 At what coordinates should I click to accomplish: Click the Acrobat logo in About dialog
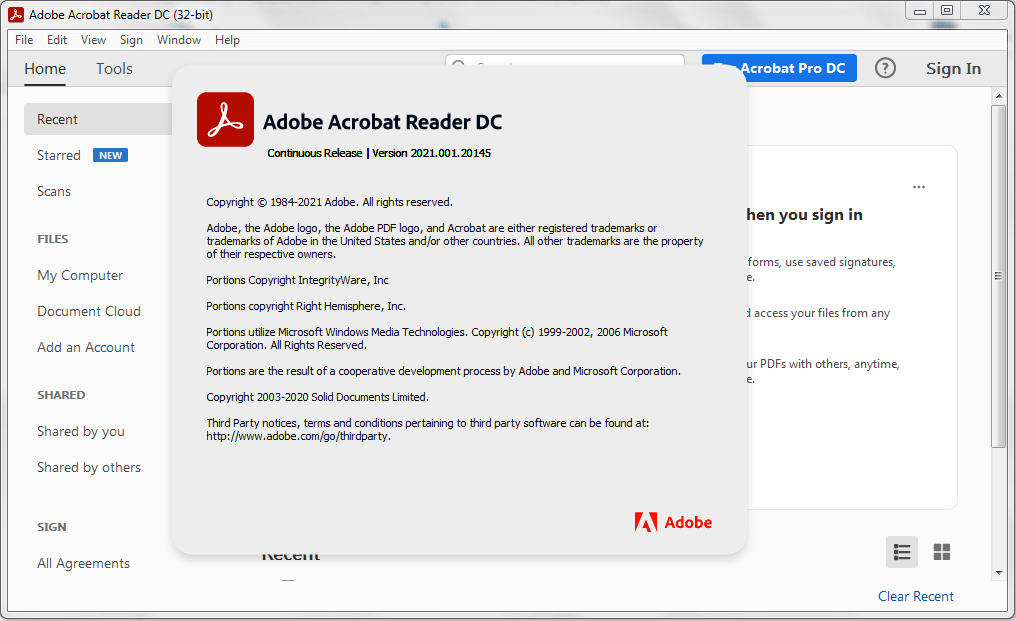tap(225, 120)
